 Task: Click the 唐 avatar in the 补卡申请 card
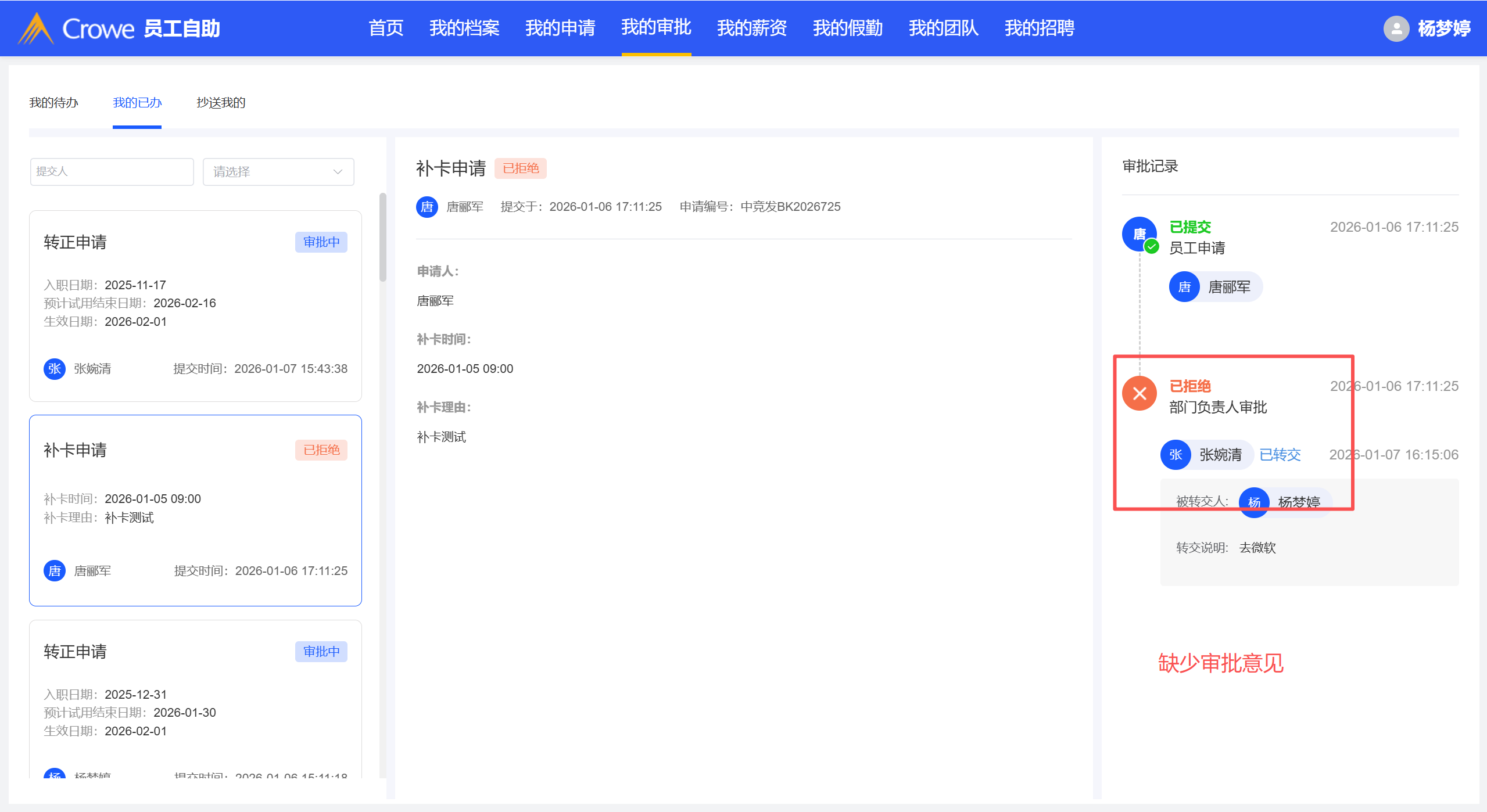[x=55, y=571]
